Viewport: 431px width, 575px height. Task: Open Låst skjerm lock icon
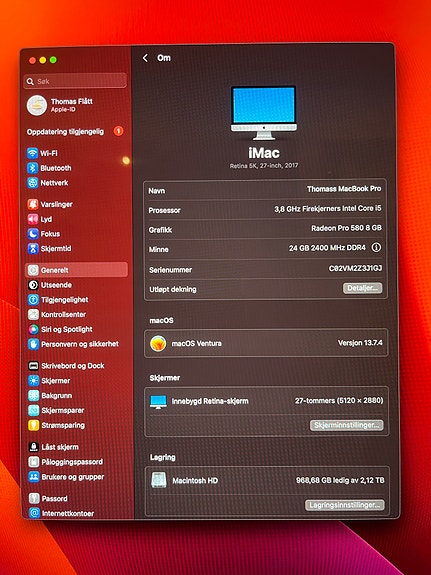pos(34,447)
